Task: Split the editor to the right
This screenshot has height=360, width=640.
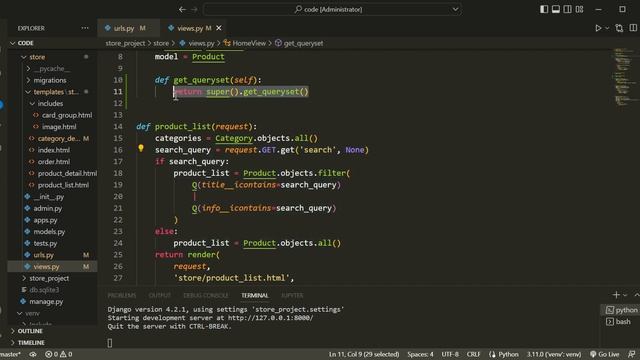Action: pos(633,28)
